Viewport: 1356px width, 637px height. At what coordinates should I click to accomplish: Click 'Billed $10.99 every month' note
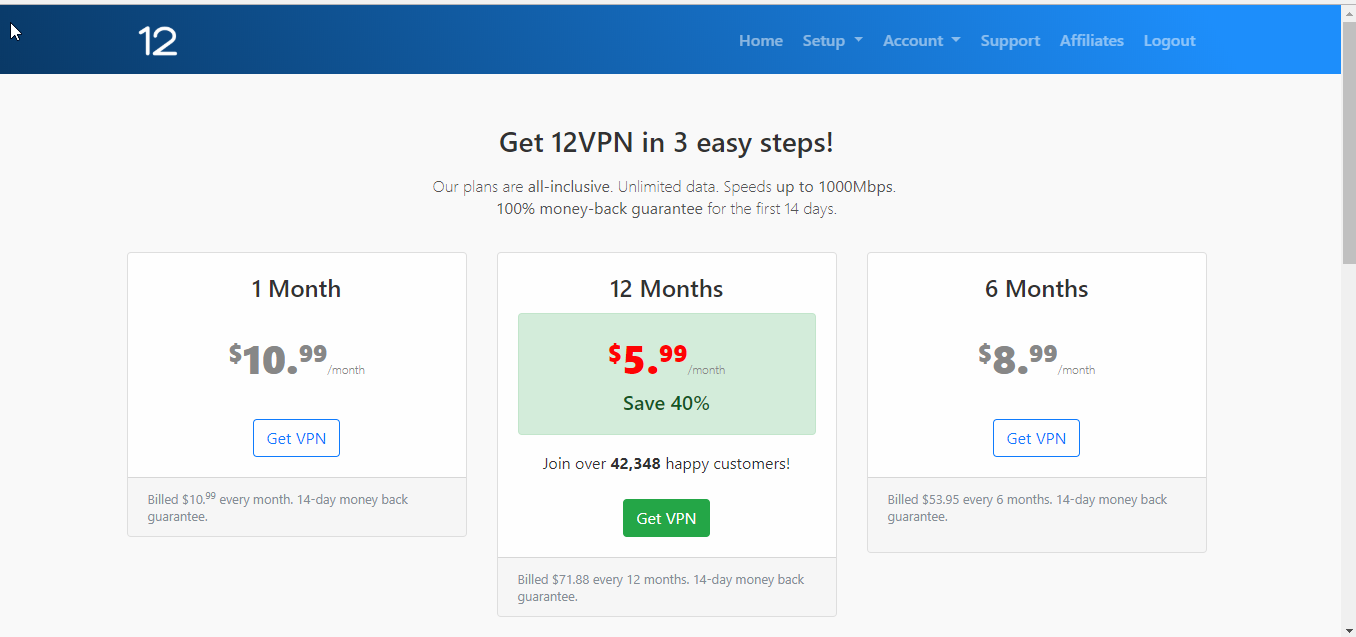click(x=278, y=508)
